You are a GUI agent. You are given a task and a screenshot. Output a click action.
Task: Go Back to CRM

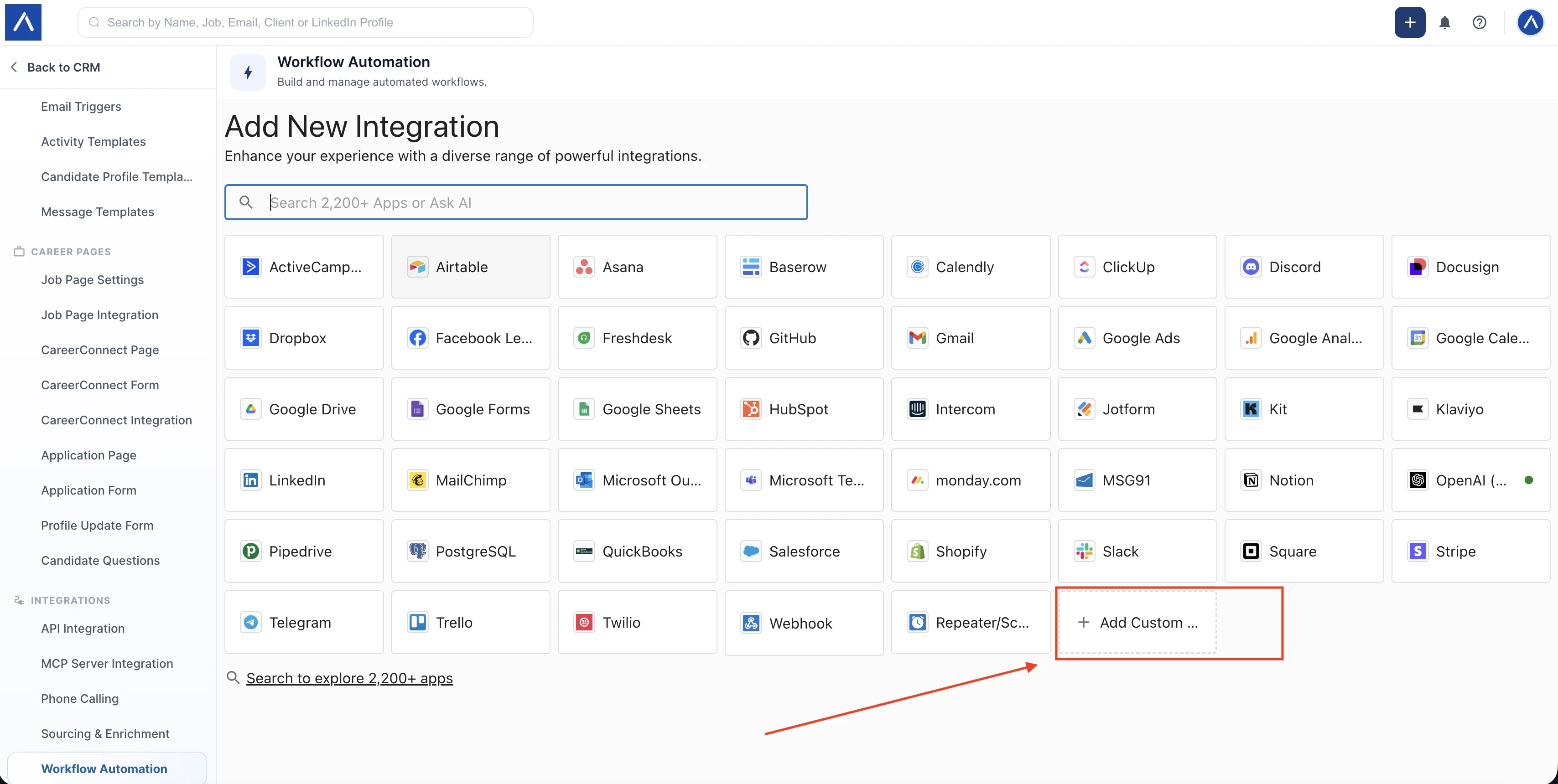click(55, 67)
